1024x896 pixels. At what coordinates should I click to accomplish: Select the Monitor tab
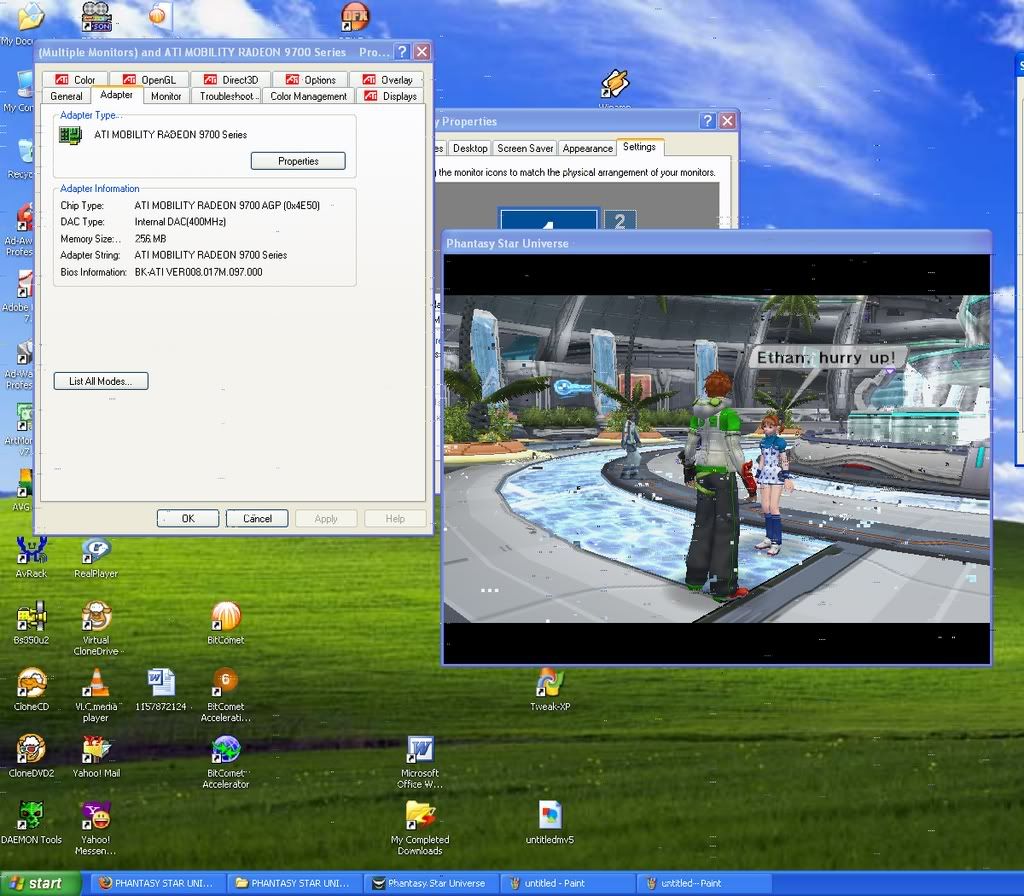click(166, 96)
